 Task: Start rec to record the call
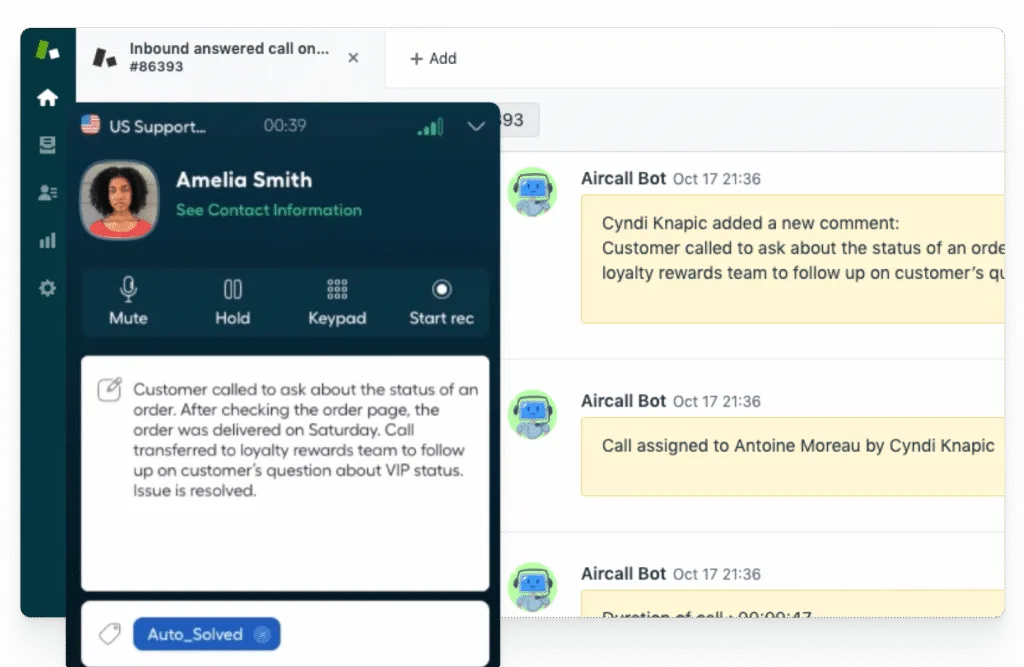click(x=441, y=302)
